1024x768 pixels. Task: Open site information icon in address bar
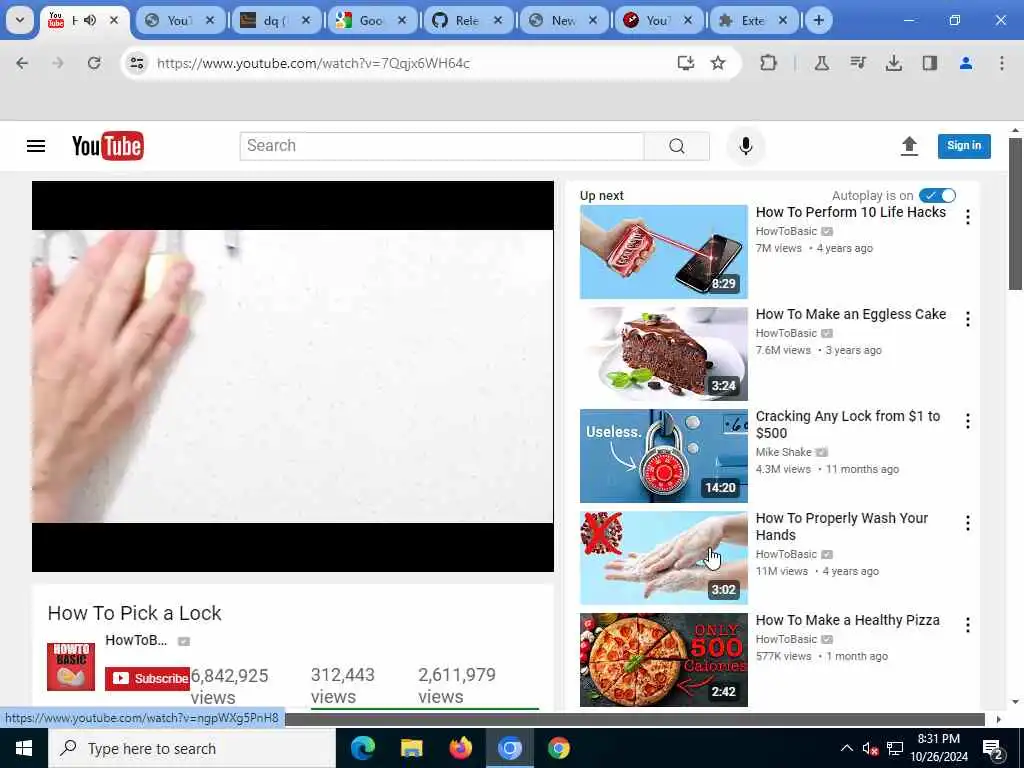click(x=136, y=63)
